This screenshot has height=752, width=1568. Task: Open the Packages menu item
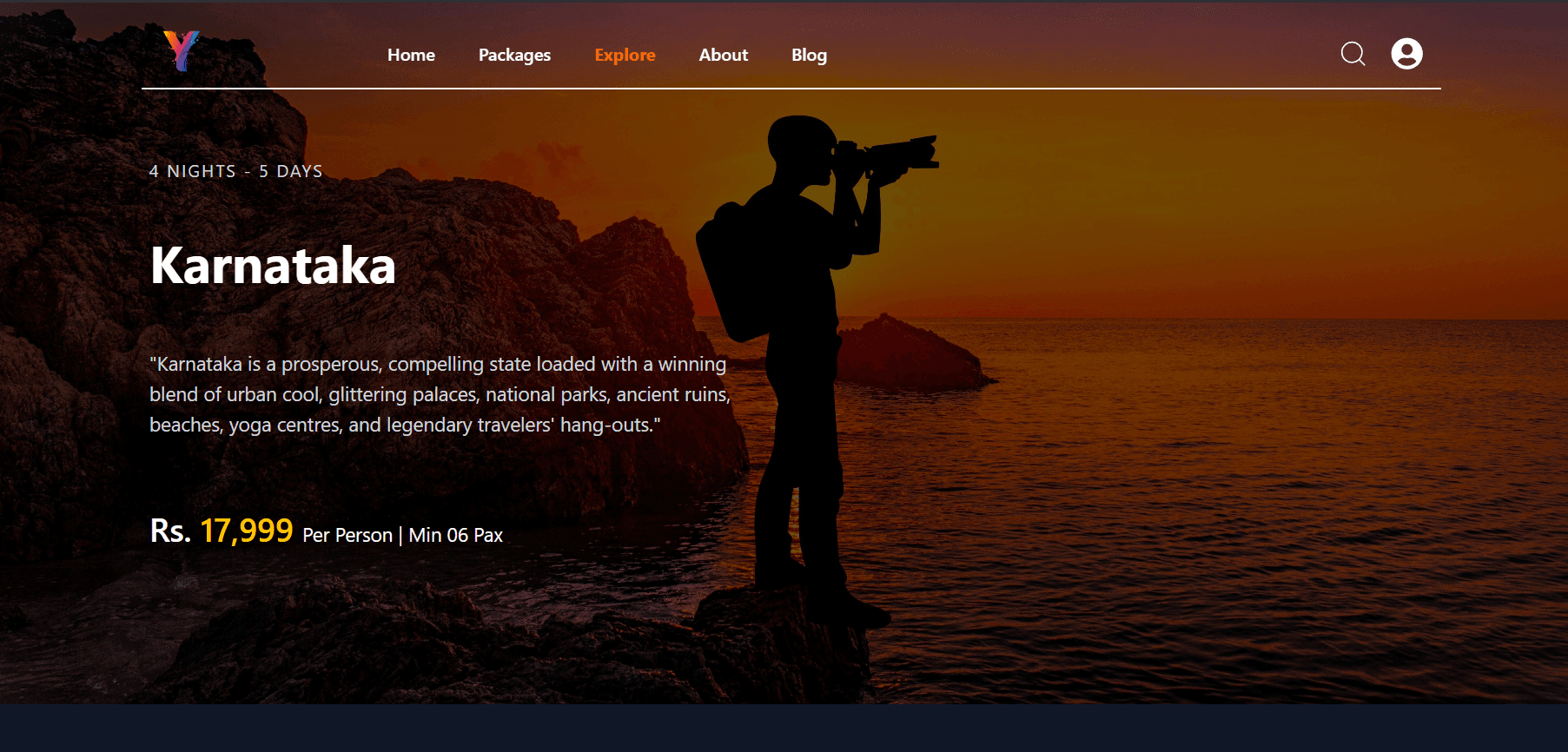pos(514,55)
